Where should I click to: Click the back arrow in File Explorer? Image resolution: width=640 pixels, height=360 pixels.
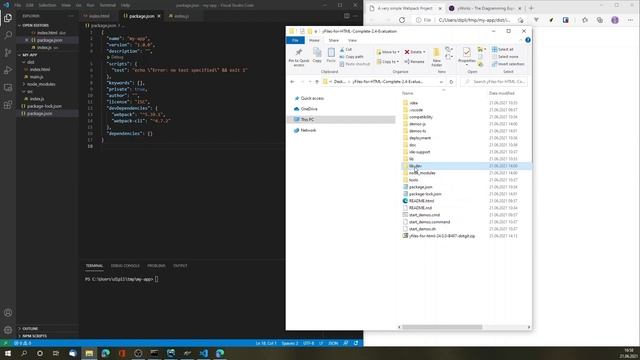pyautogui.click(x=292, y=82)
